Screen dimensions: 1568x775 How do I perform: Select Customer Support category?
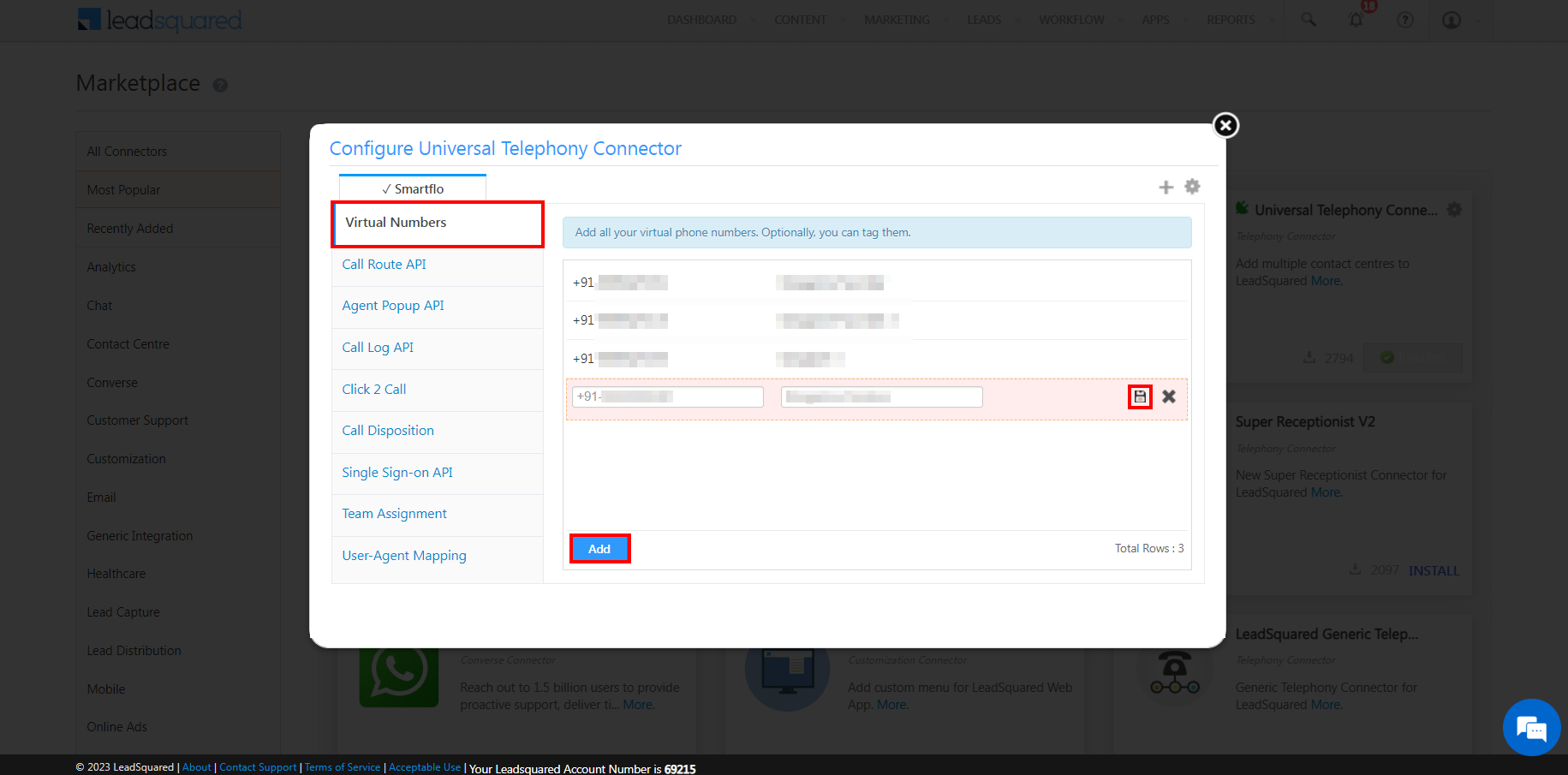click(x=178, y=420)
